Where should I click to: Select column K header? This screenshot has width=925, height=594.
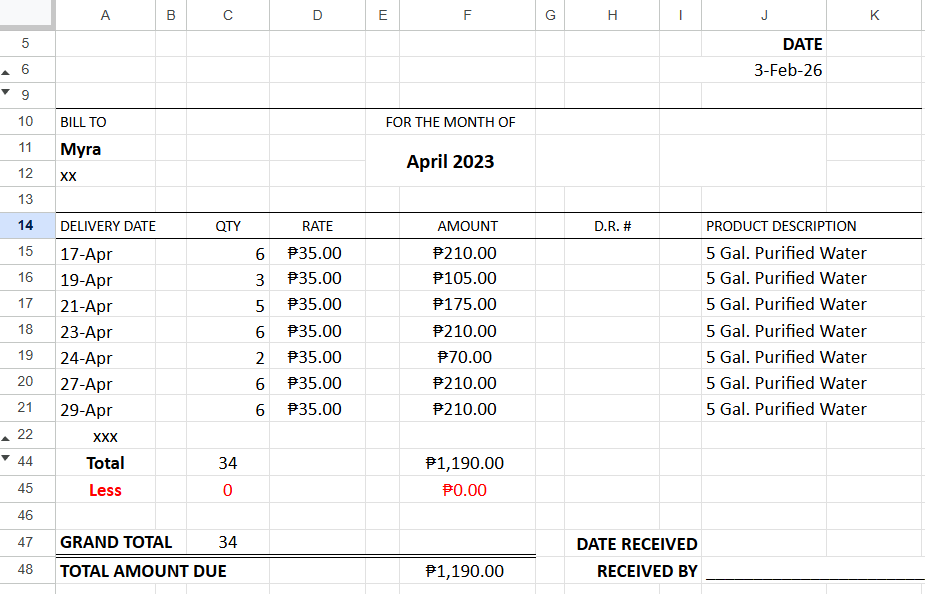tap(871, 13)
